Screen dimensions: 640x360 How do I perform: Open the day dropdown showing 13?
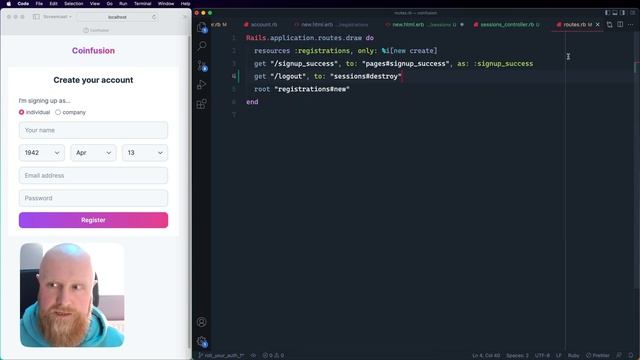click(x=145, y=153)
